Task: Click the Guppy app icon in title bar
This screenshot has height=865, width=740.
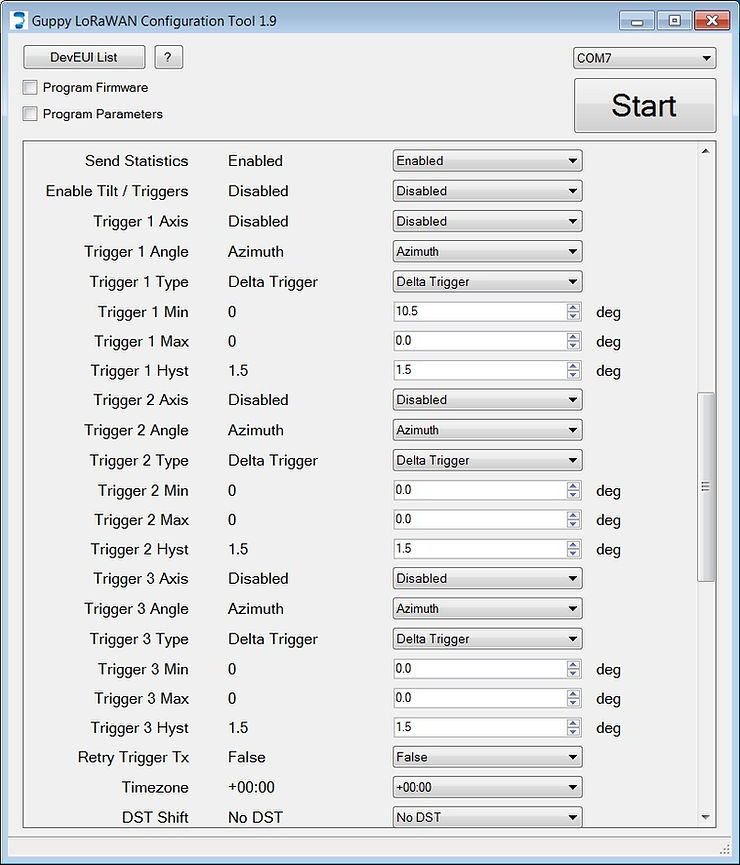Action: coord(19,20)
